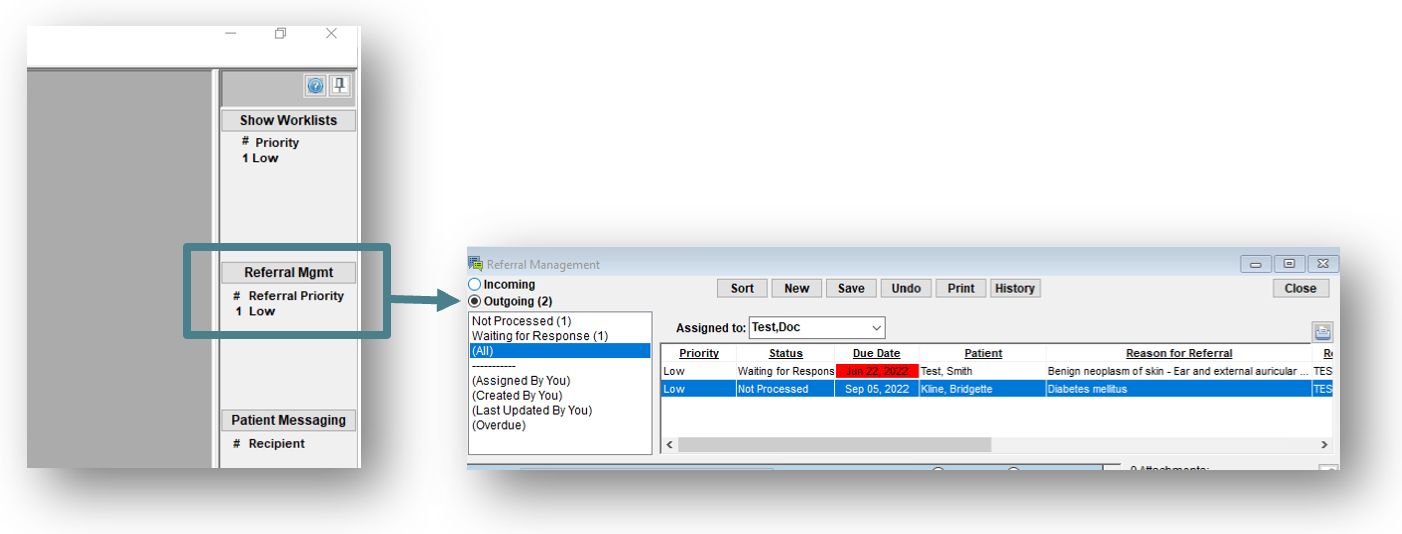Click the Sep 05, 2022 due date cell
This screenshot has height=534, width=1402.
(877, 389)
